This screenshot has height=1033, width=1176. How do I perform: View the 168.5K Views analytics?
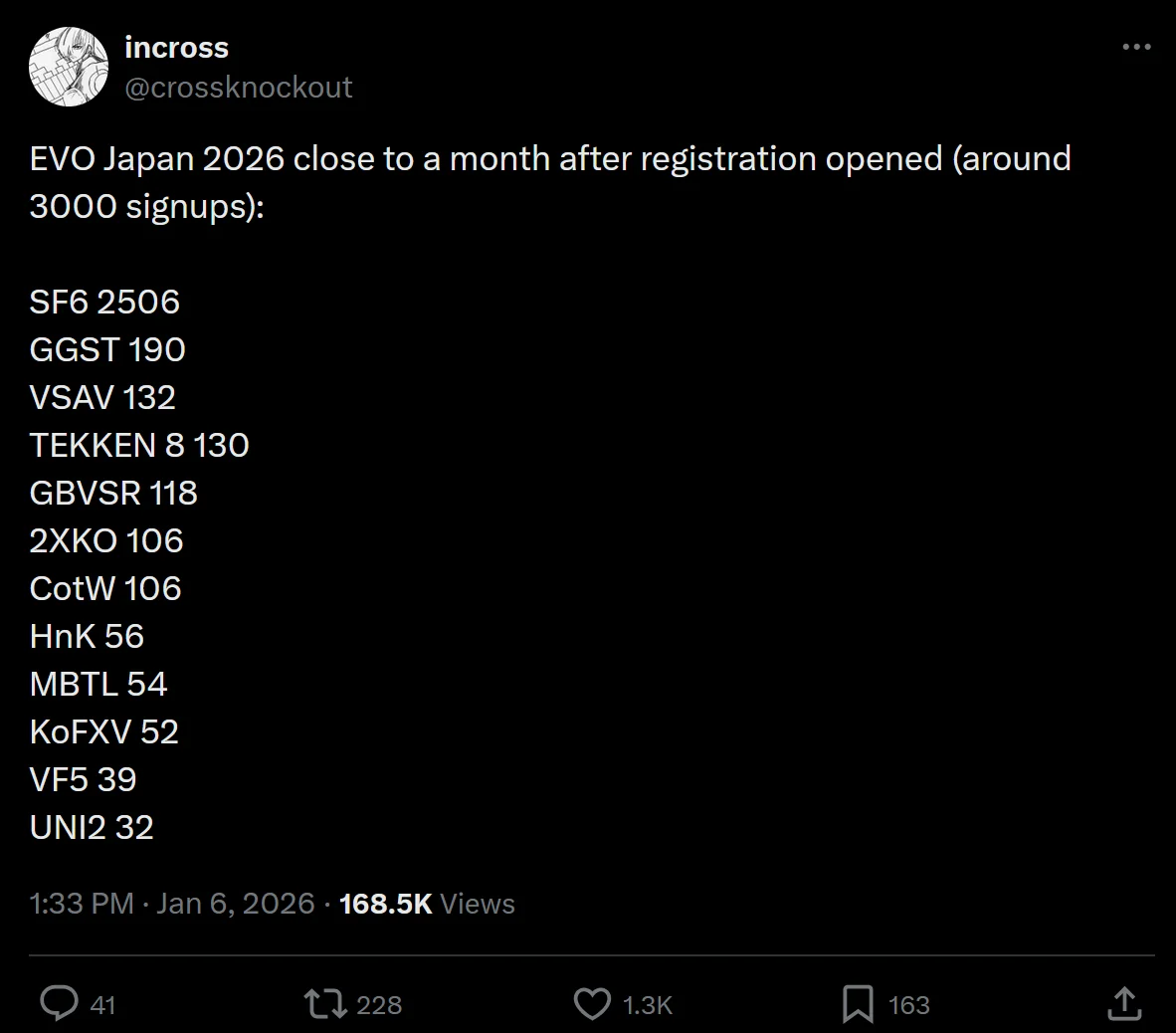coord(427,904)
